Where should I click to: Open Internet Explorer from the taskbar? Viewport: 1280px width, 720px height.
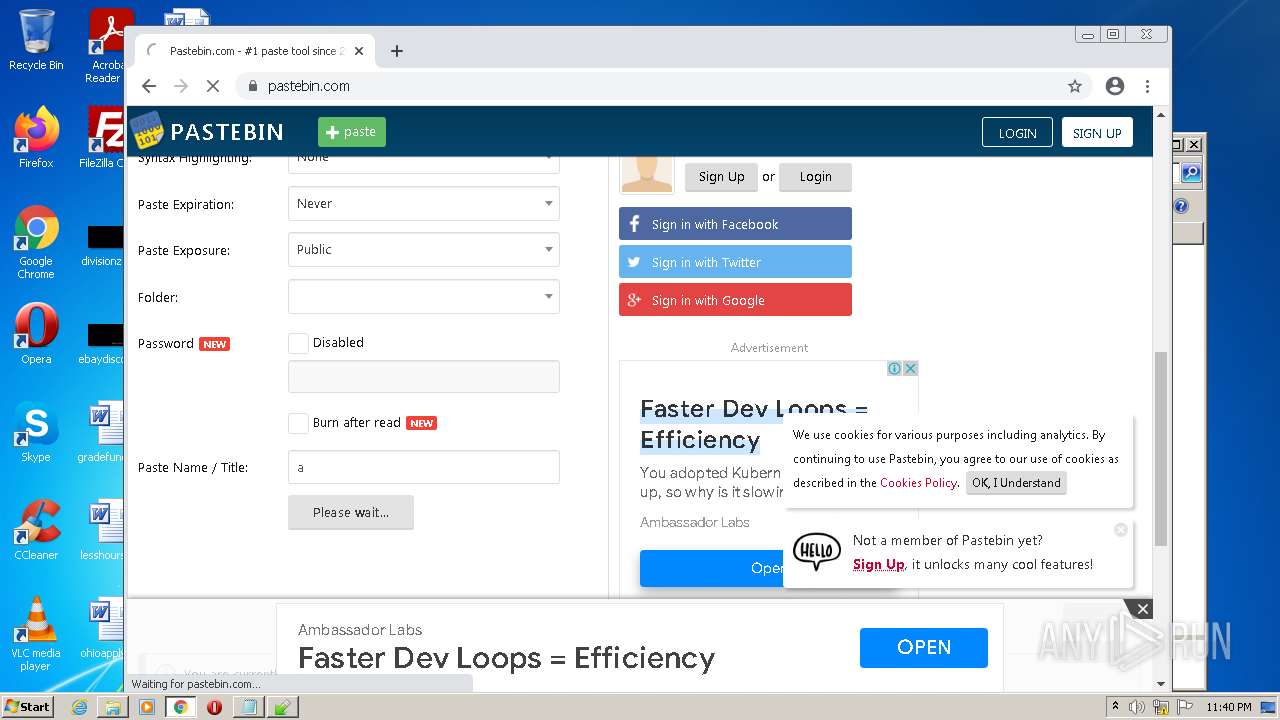(x=79, y=707)
